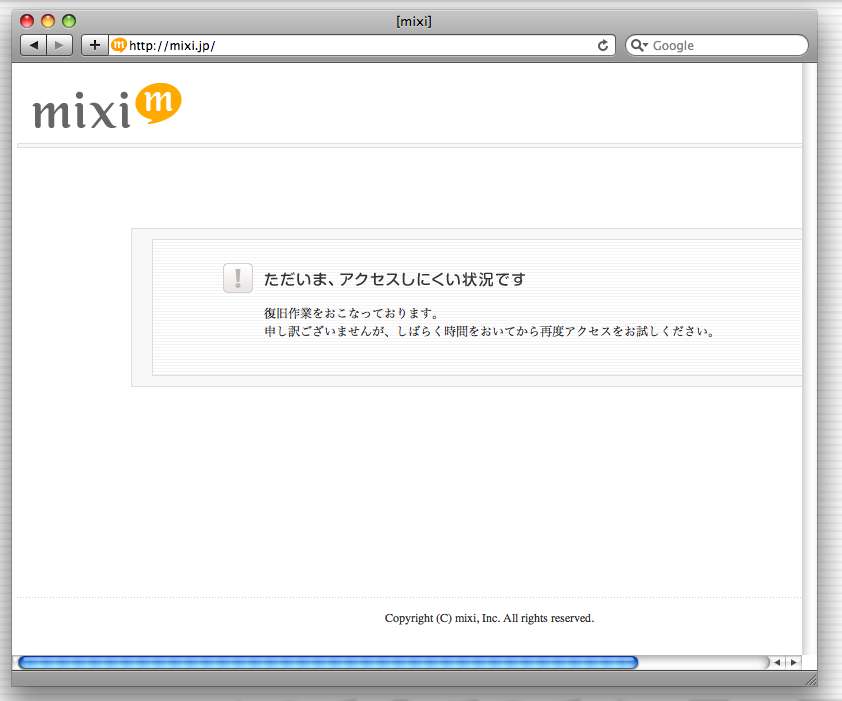Click the Copyright (C) mixi, Inc. text
The image size is (842, 701).
click(x=489, y=618)
